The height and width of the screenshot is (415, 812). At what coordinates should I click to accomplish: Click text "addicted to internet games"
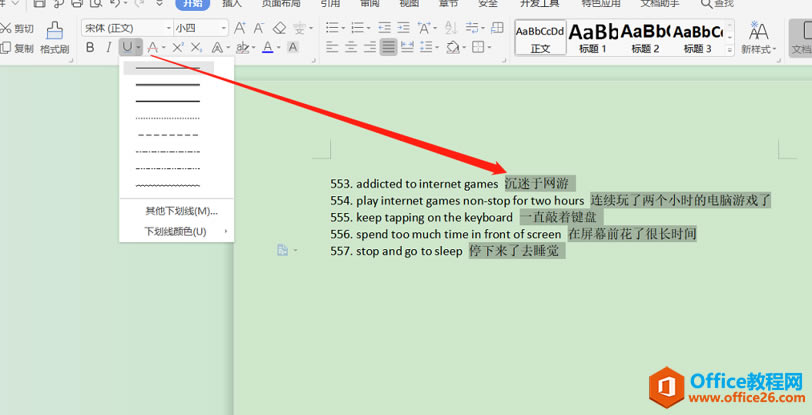click(x=427, y=183)
